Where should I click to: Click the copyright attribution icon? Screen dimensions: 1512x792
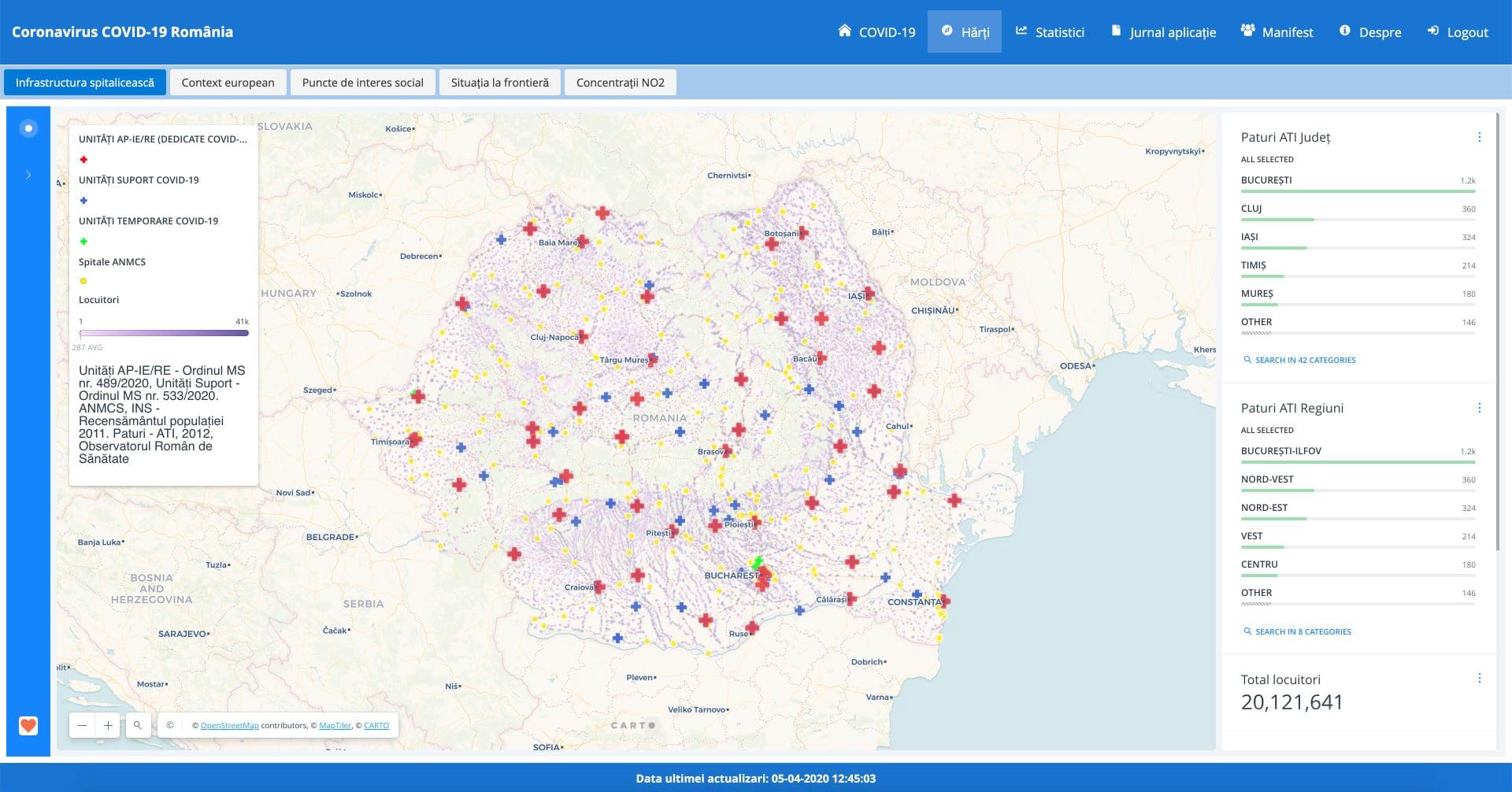(x=169, y=725)
